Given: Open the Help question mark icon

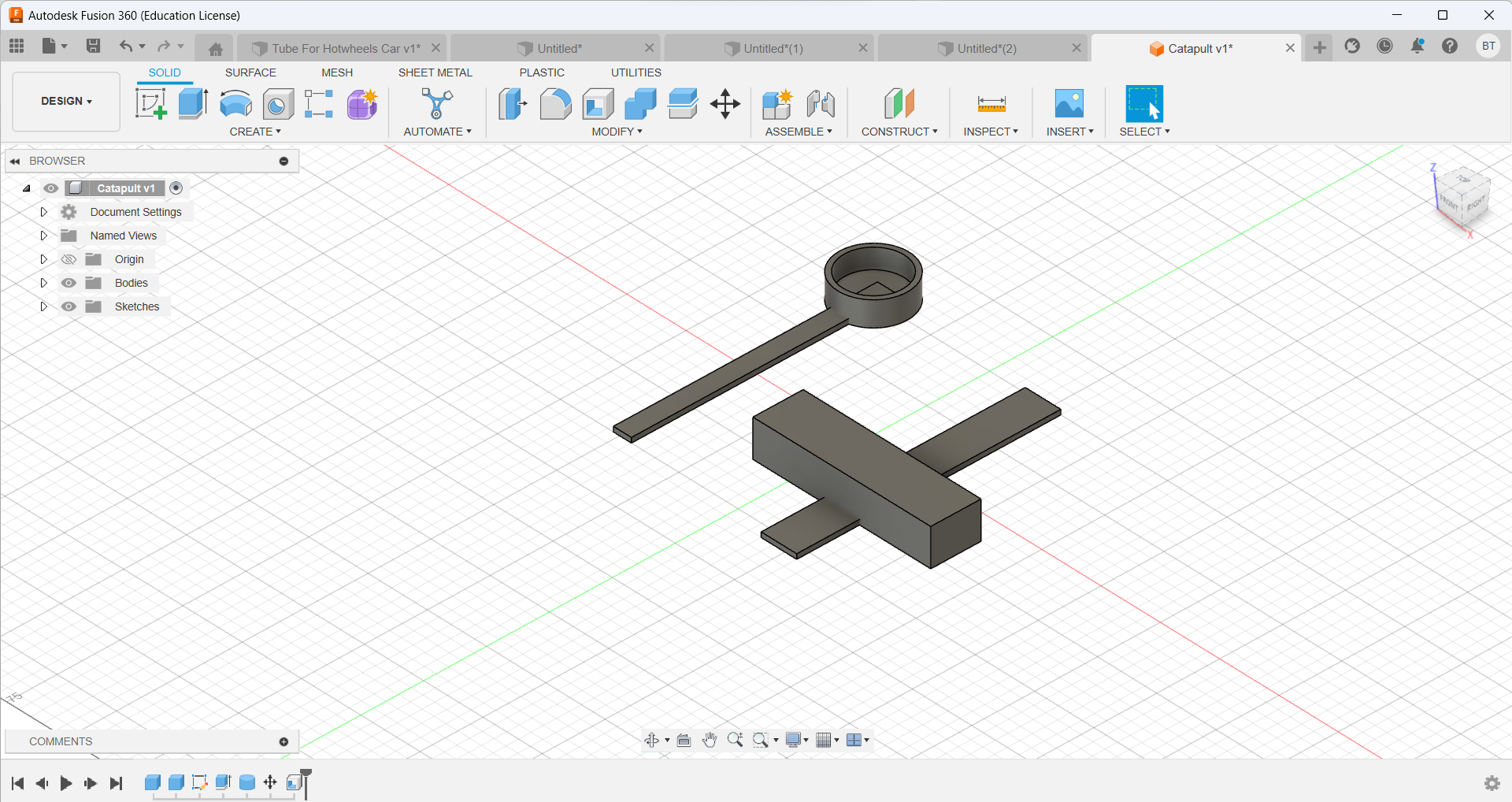Looking at the screenshot, I should (x=1450, y=46).
